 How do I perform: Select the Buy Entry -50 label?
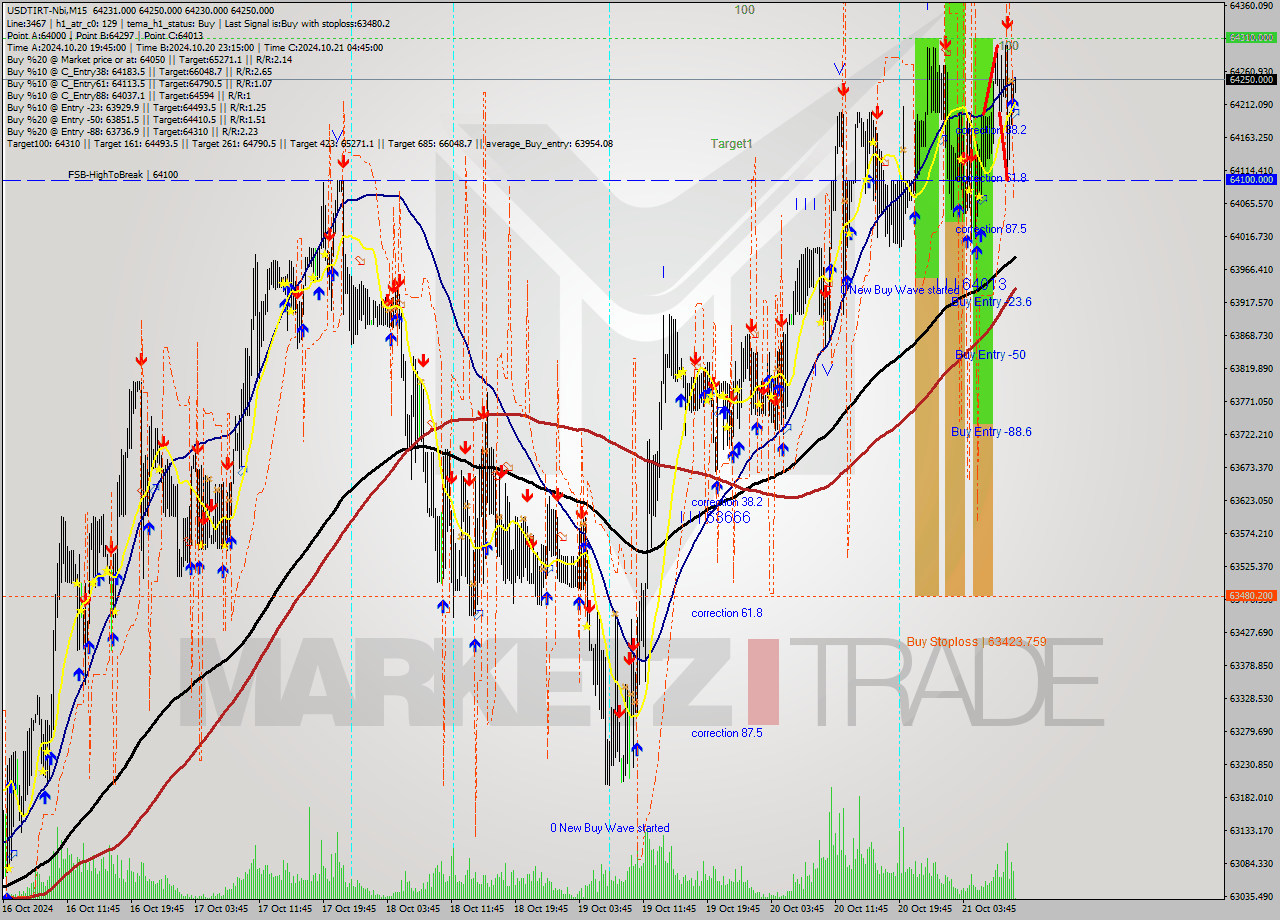pyautogui.click(x=990, y=355)
